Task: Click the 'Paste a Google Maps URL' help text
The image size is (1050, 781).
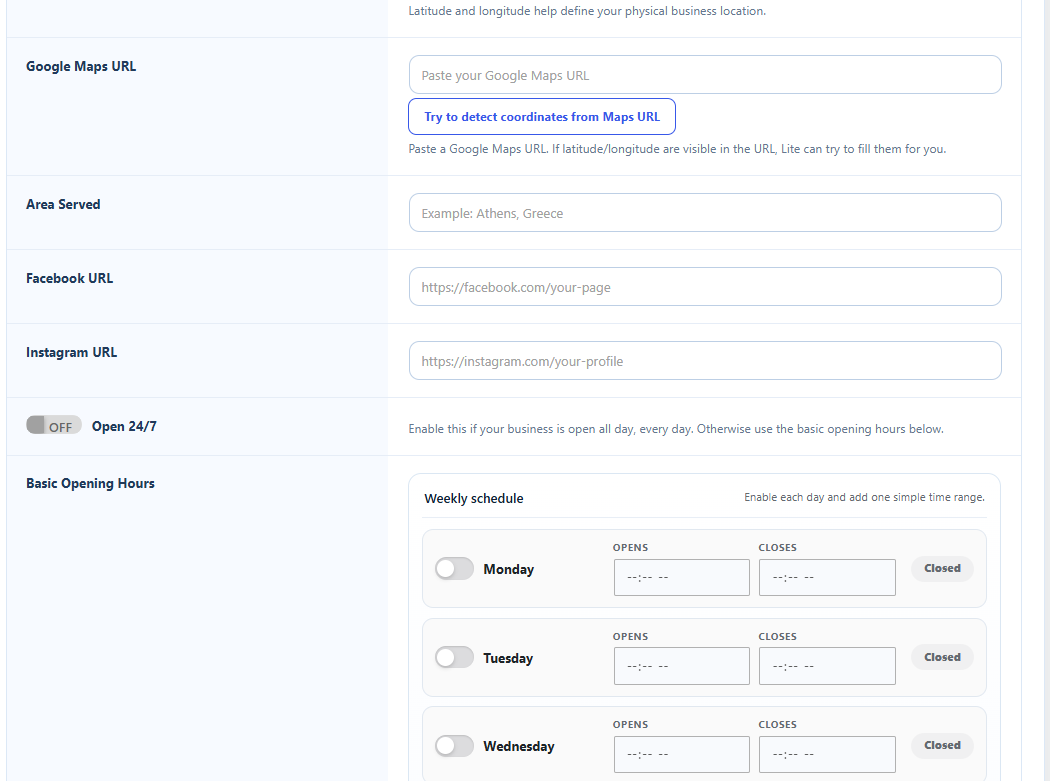Action: [677, 149]
